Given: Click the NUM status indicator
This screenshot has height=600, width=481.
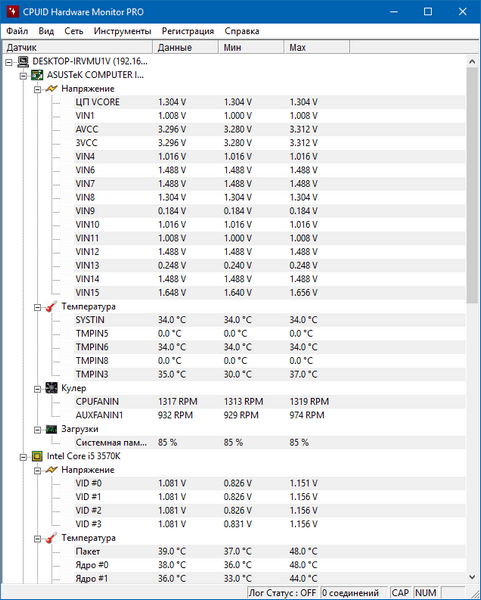Looking at the screenshot, I should 426,593.
